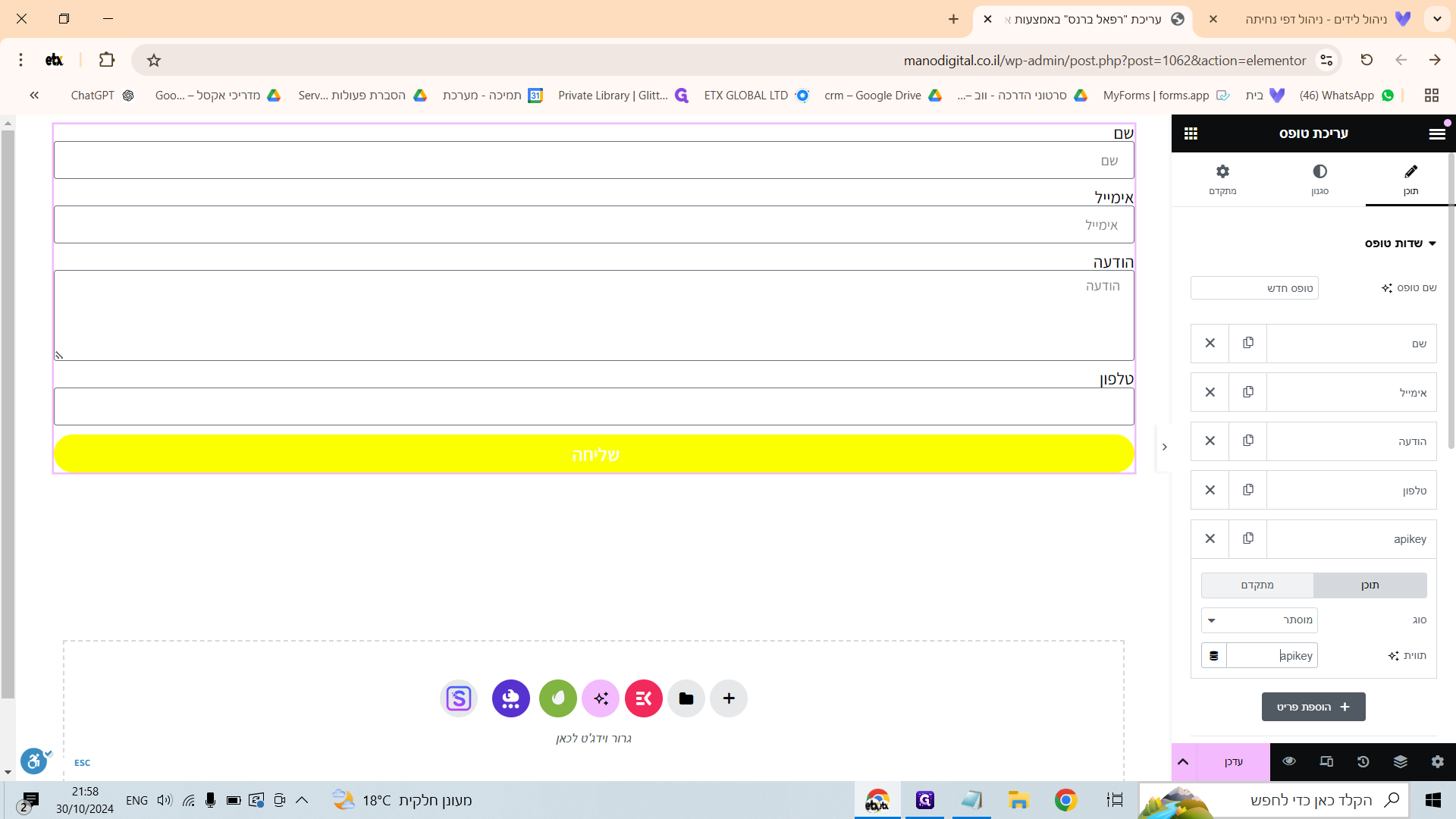The height and width of the screenshot is (819, 1456).
Task: Open the סוג field type dropdown
Action: tap(1259, 620)
